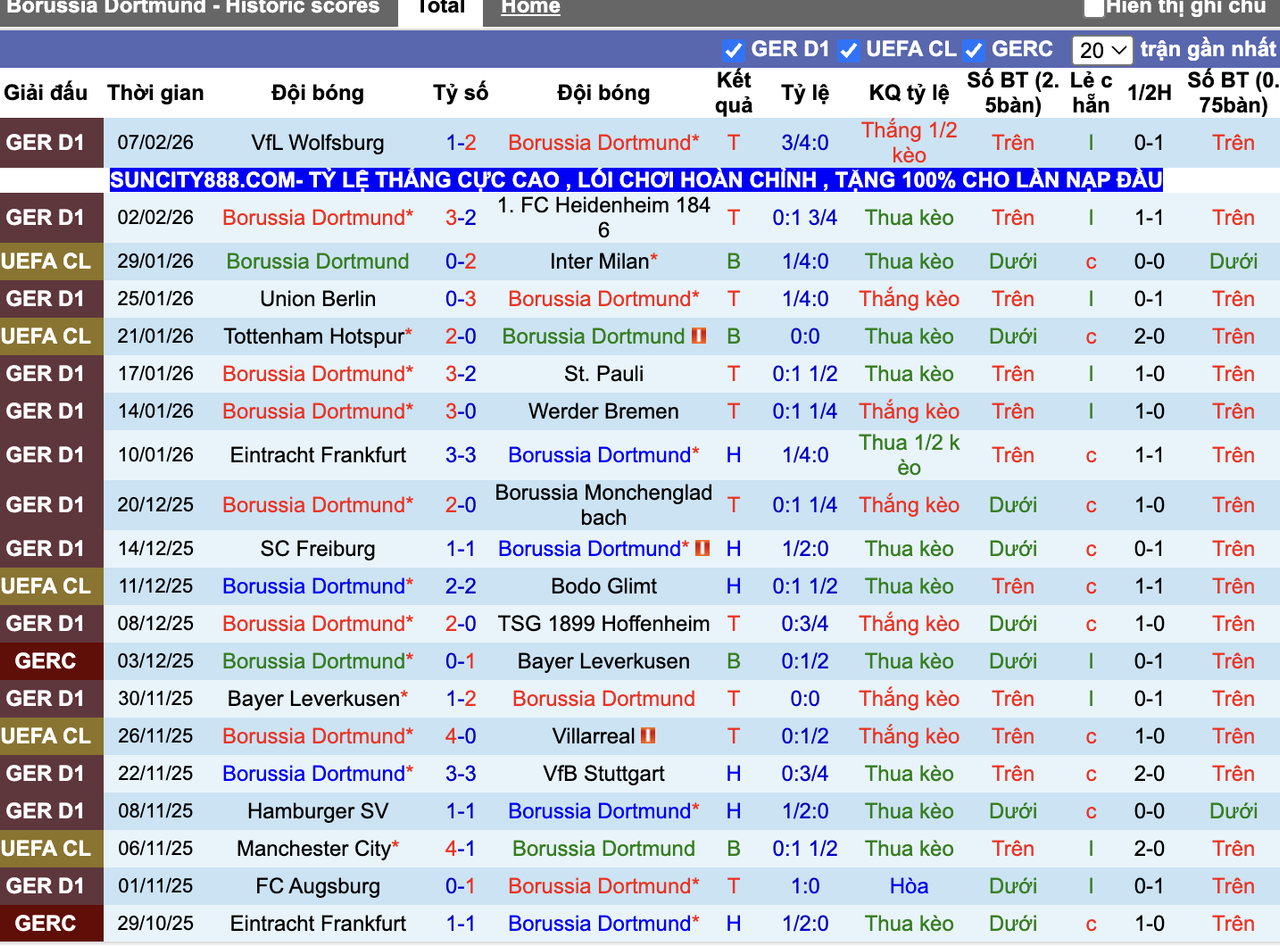Open Villarreal team link

pos(593,736)
